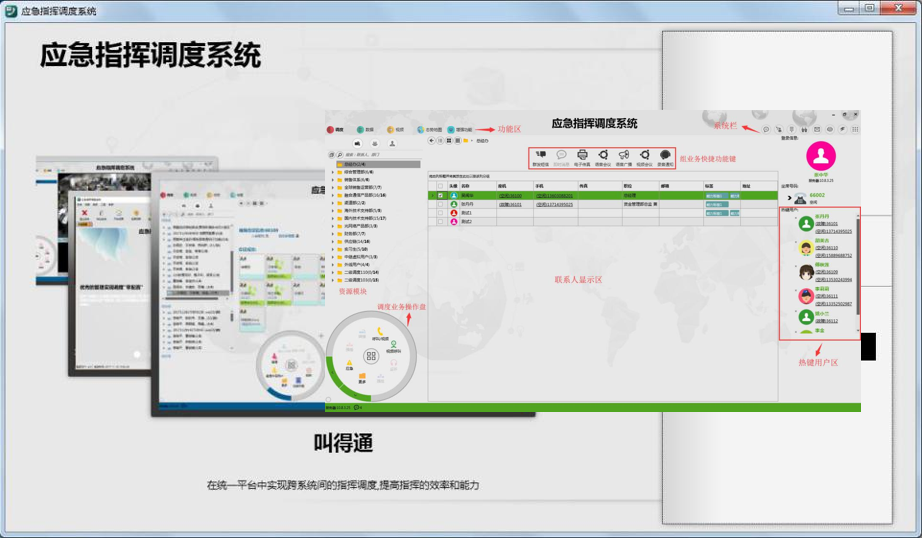Click 张丹丹's extension 36101 in table
The image size is (924, 539).
click(510, 204)
